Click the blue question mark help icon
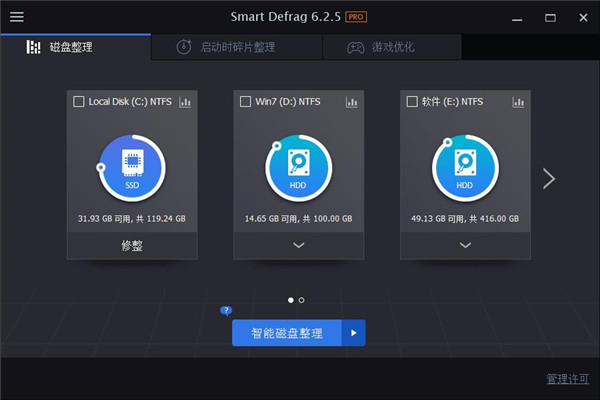Viewport: 600px width, 400px height. tap(226, 310)
